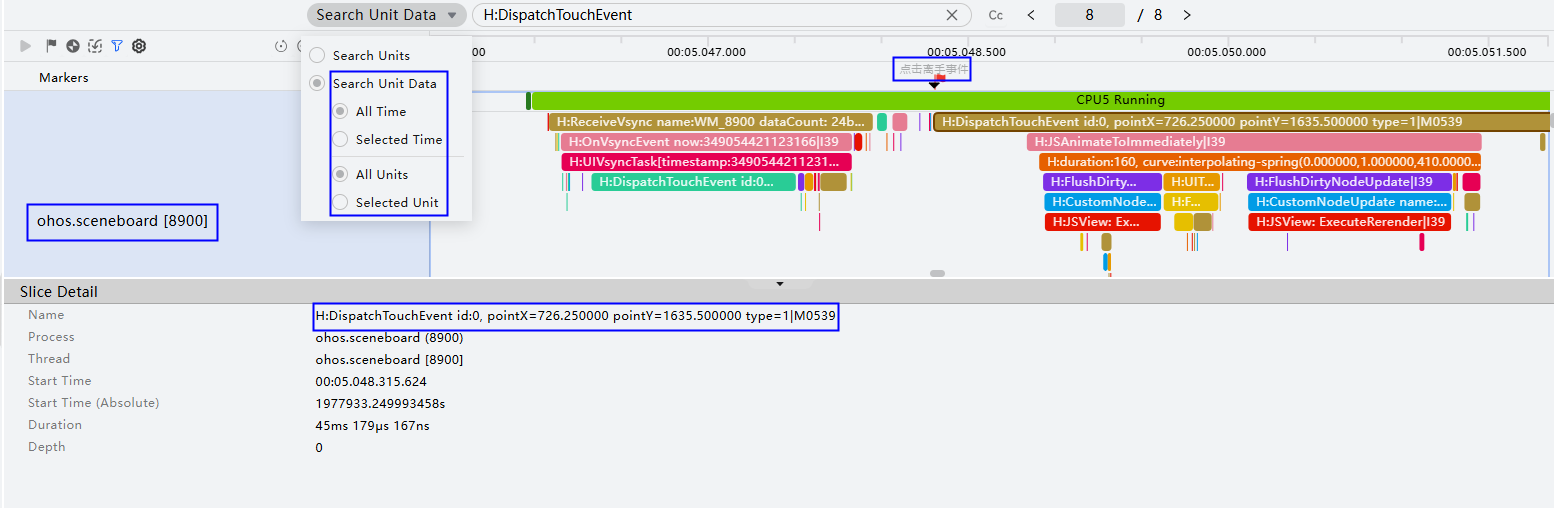Click the green CPU5 Running bar
This screenshot has width=1554, height=508.
coord(1040,100)
